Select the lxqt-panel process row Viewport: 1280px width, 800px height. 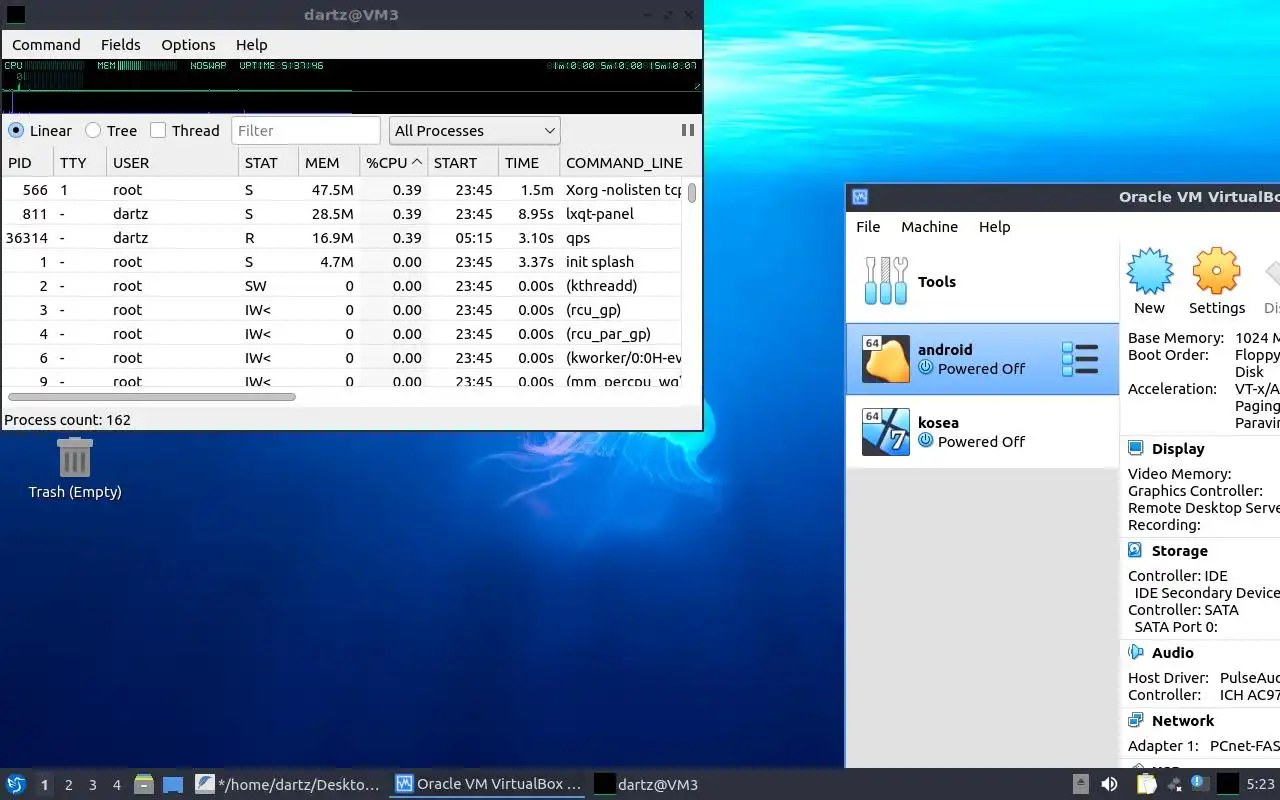[x=342, y=213]
